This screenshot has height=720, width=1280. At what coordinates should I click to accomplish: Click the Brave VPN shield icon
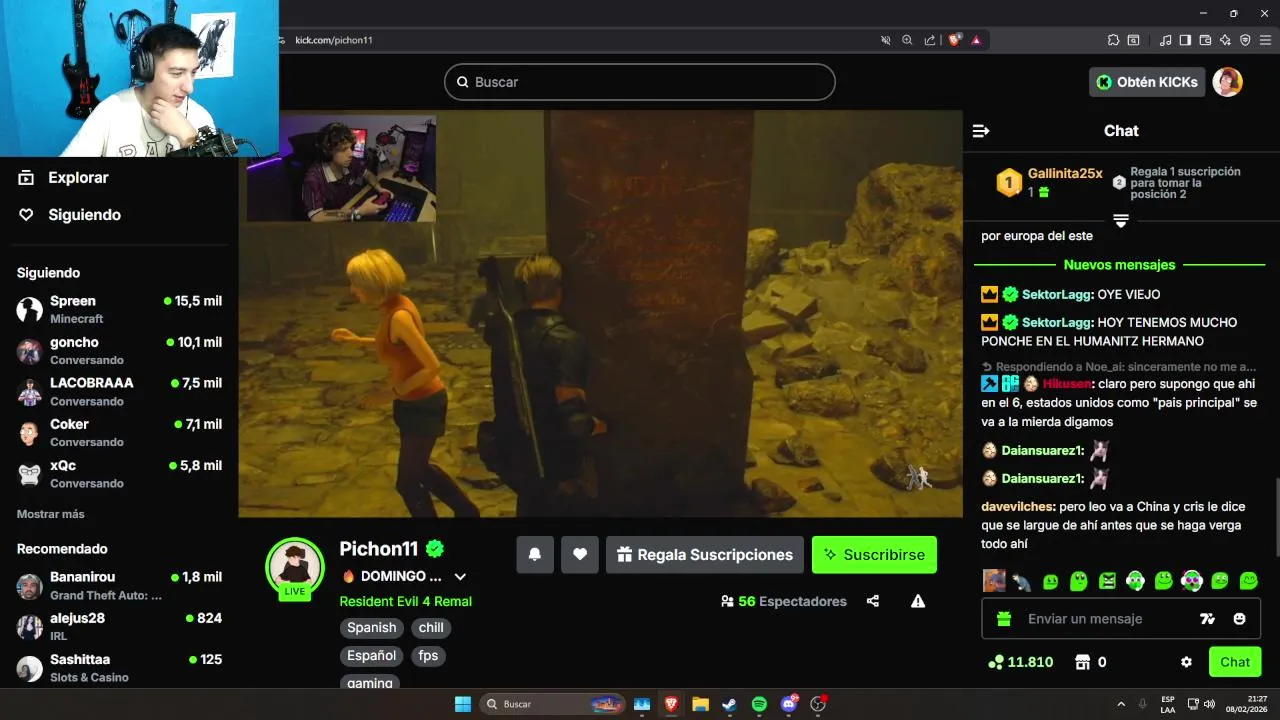[1245, 40]
